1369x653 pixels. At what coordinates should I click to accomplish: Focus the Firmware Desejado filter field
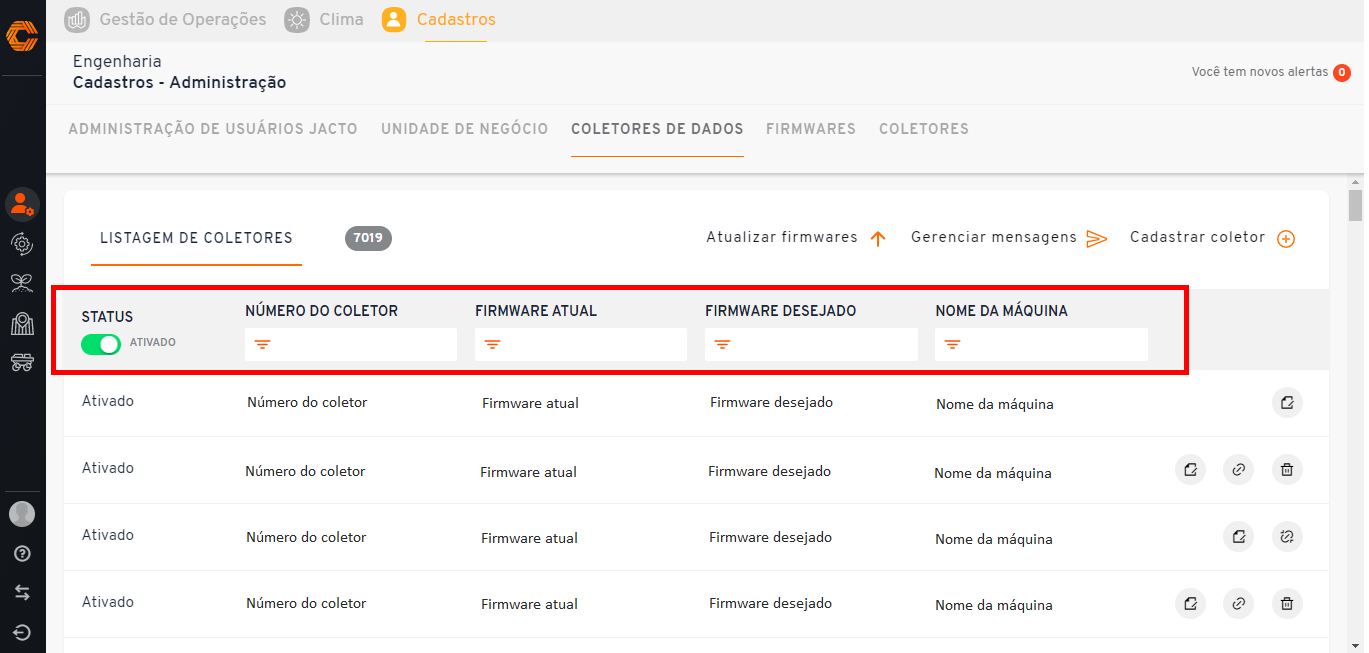point(811,345)
